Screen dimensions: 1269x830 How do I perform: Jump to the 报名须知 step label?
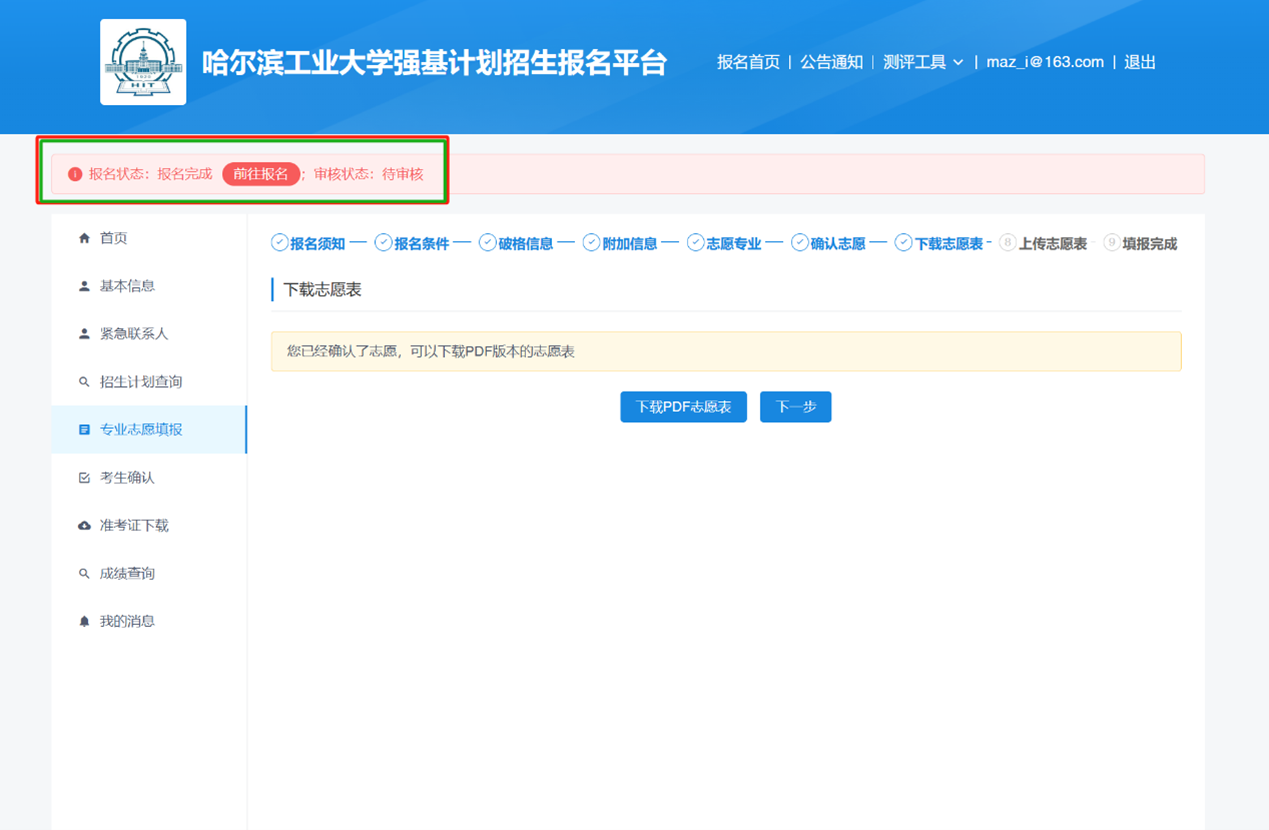[318, 244]
